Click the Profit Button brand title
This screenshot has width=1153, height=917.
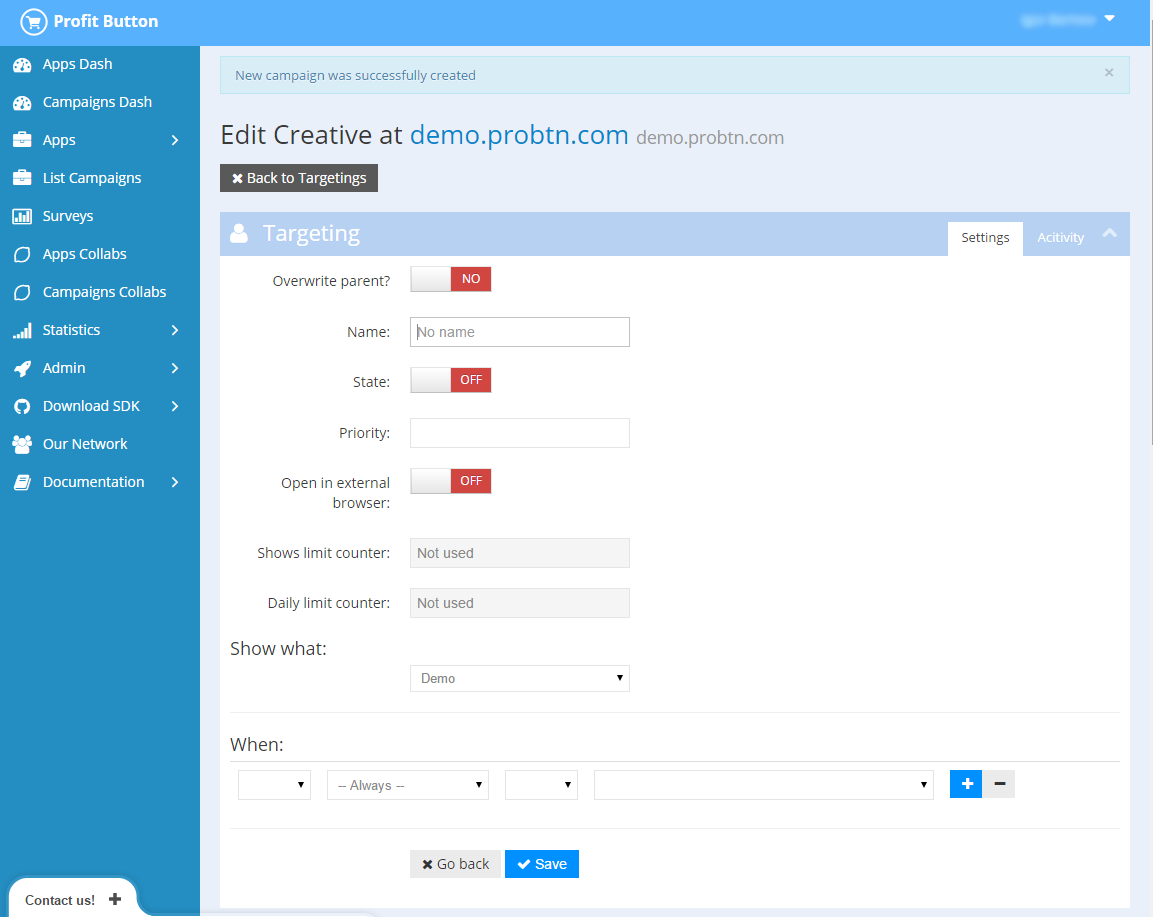[106, 21]
